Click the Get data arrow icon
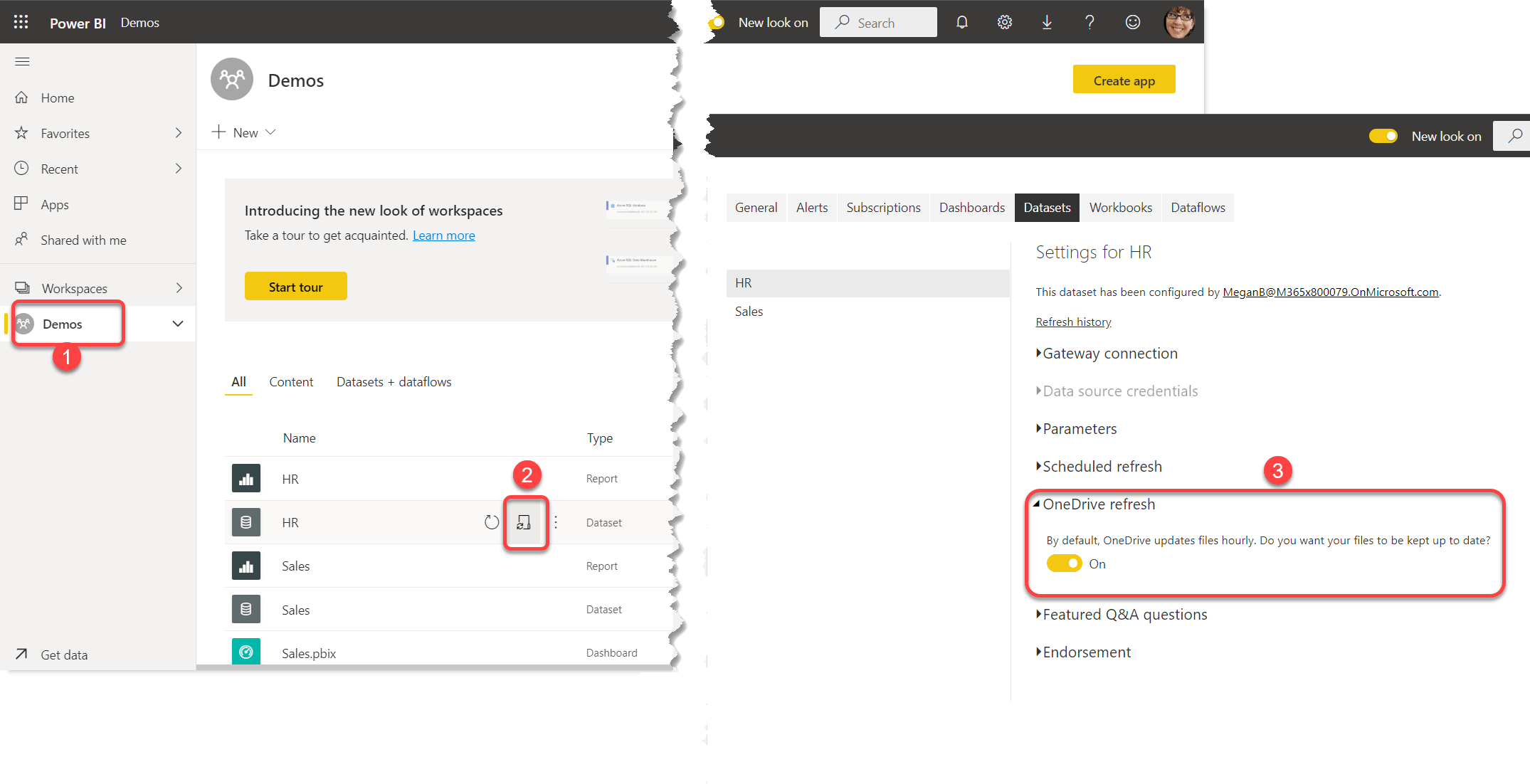The image size is (1530, 784). 22,654
